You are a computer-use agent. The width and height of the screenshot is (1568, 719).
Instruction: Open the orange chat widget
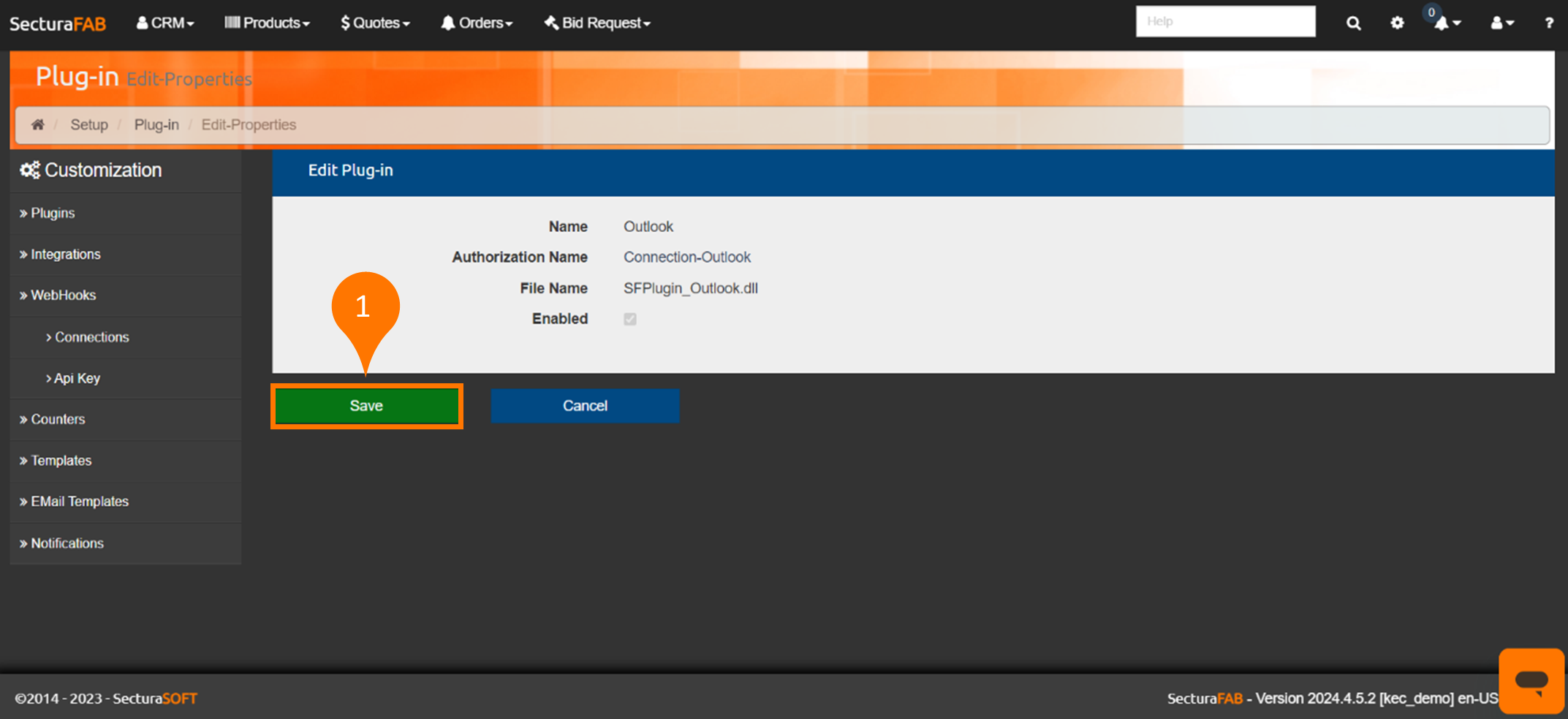point(1531,681)
